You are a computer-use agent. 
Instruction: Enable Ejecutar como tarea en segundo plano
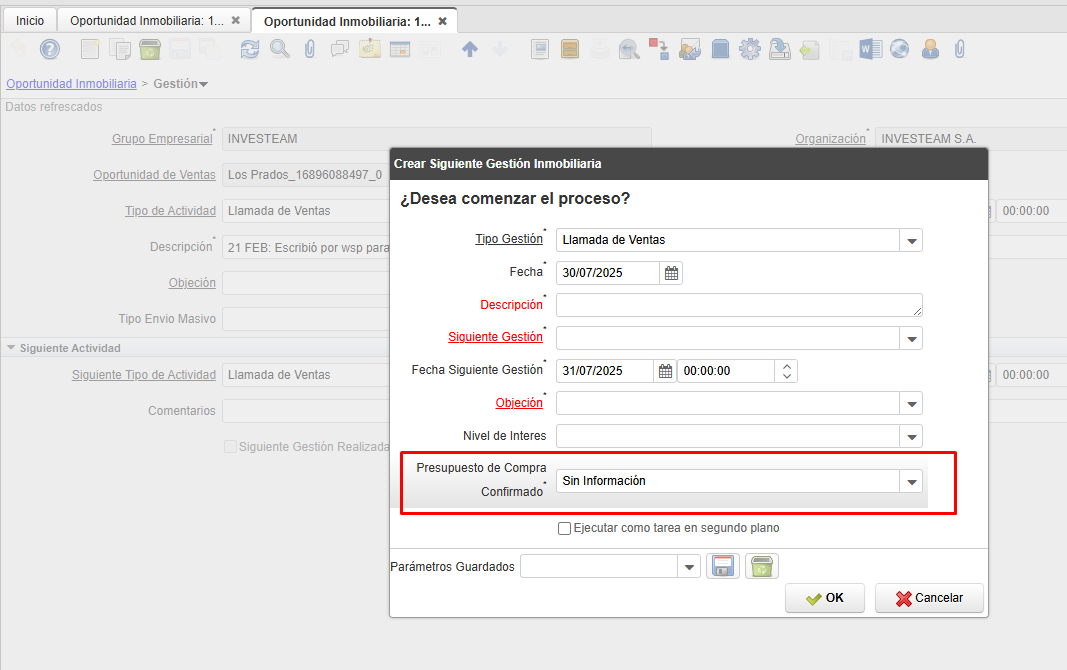click(x=565, y=528)
